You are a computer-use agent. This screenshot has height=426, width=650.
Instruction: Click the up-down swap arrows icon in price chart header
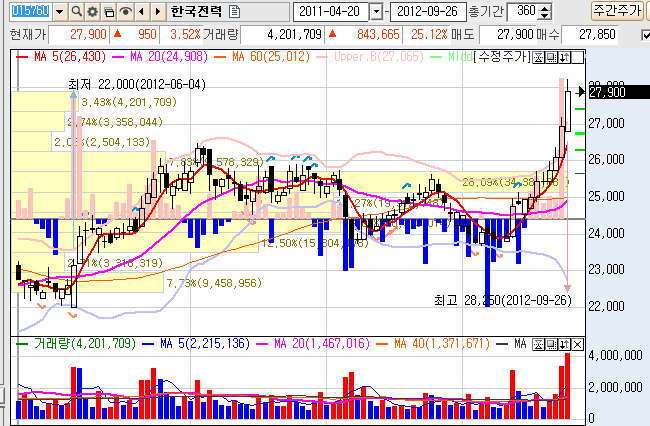[x=564, y=58]
